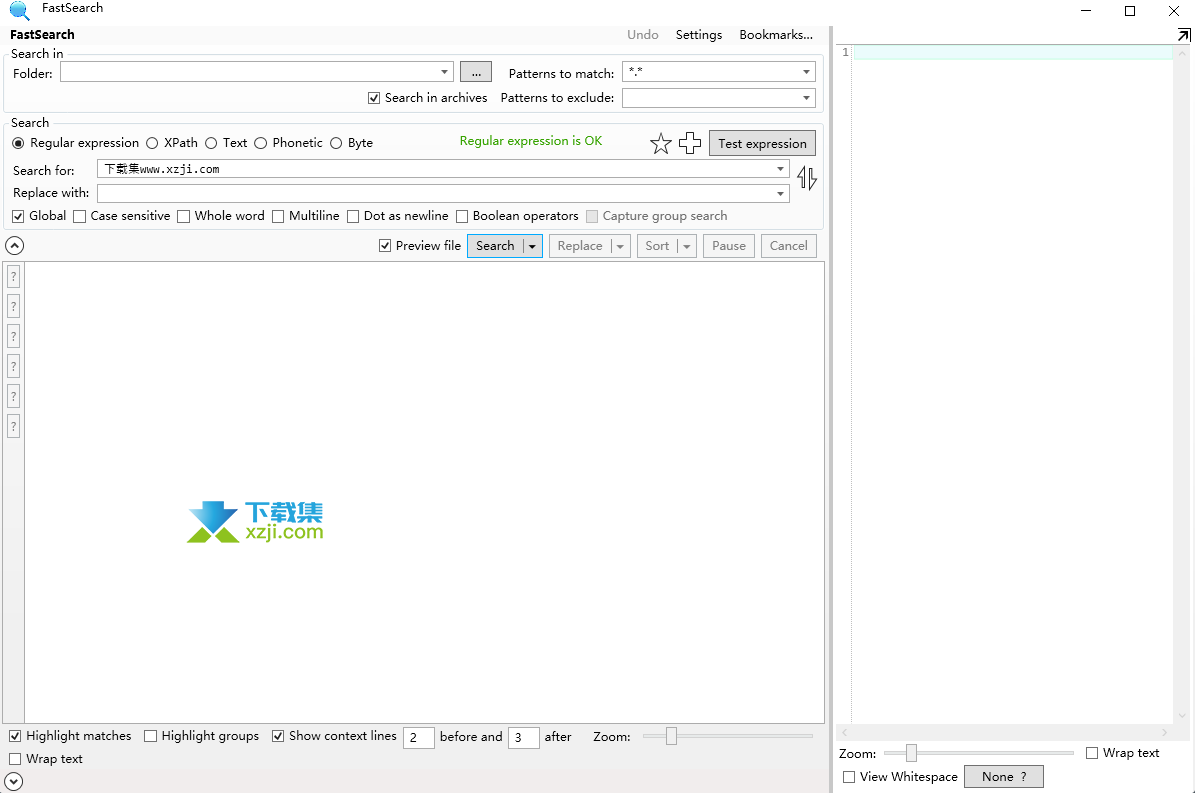Click the swap arrows icon beside Search for field
Image resolution: width=1195 pixels, height=793 pixels.
point(807,177)
